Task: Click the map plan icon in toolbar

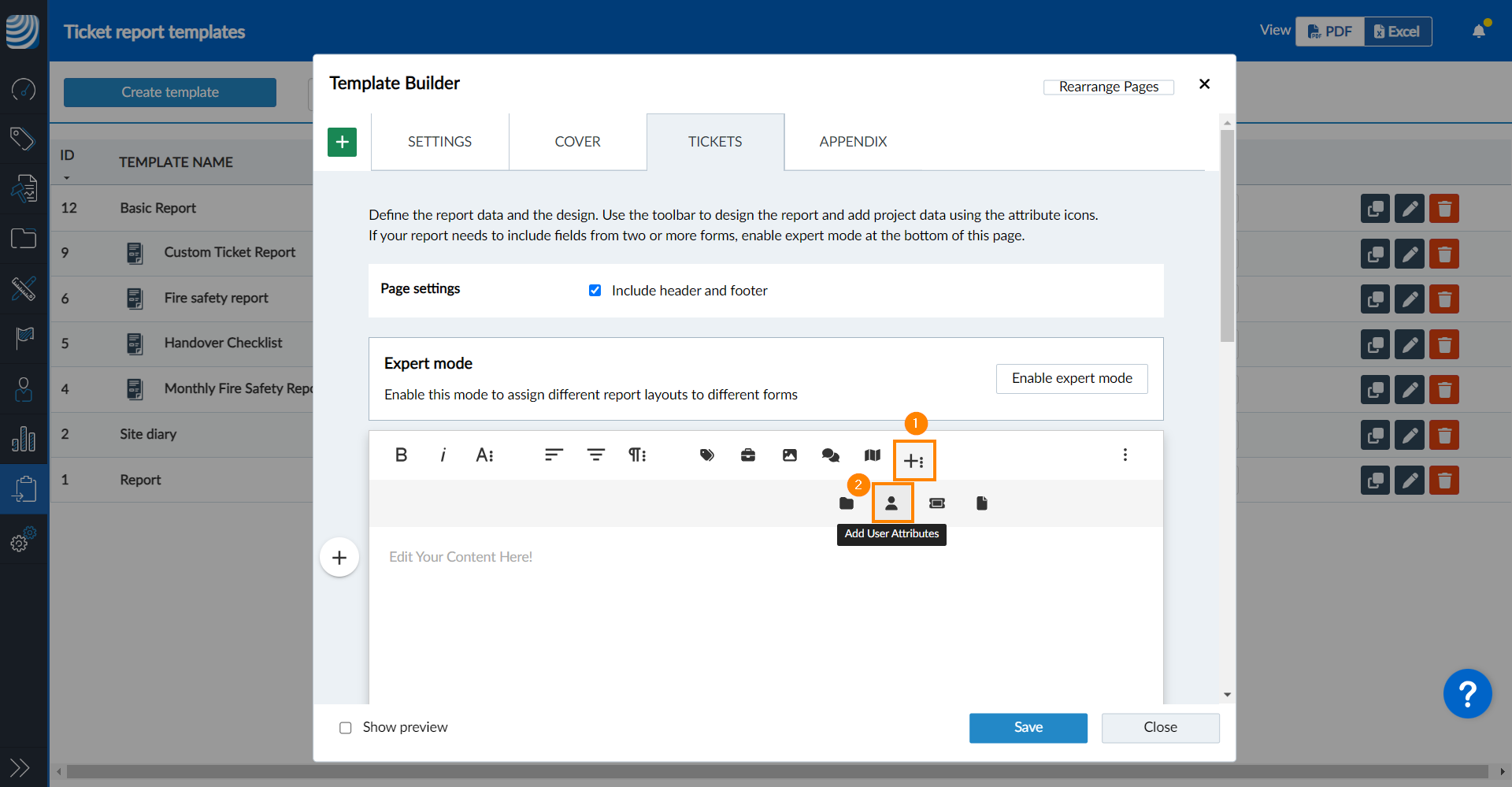Action: click(x=872, y=455)
